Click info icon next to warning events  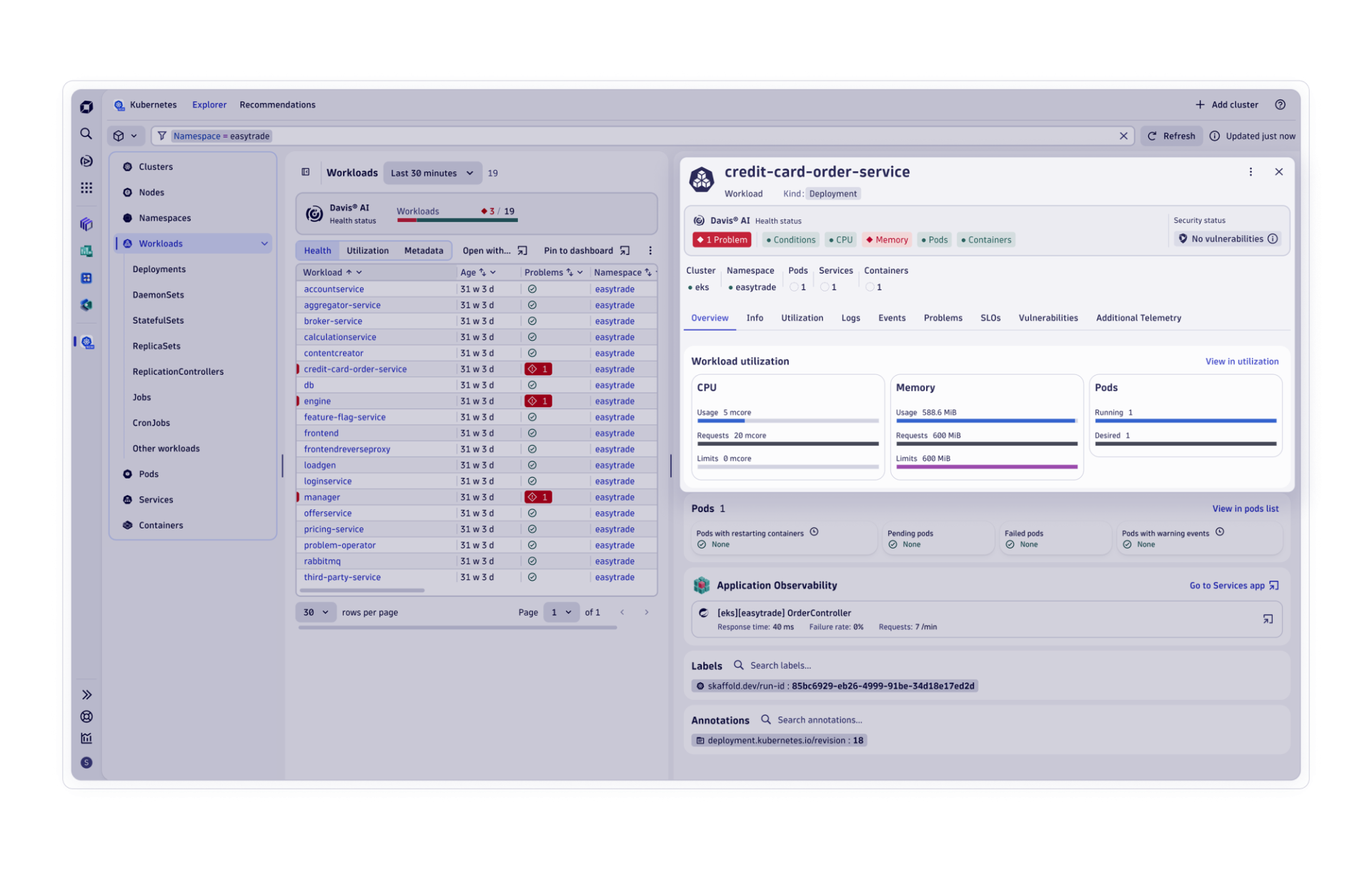coord(1219,532)
